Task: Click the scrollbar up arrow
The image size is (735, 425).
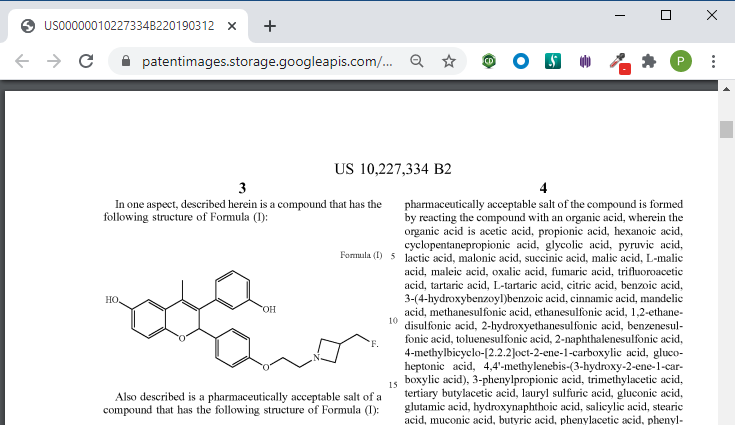Action: [x=726, y=89]
